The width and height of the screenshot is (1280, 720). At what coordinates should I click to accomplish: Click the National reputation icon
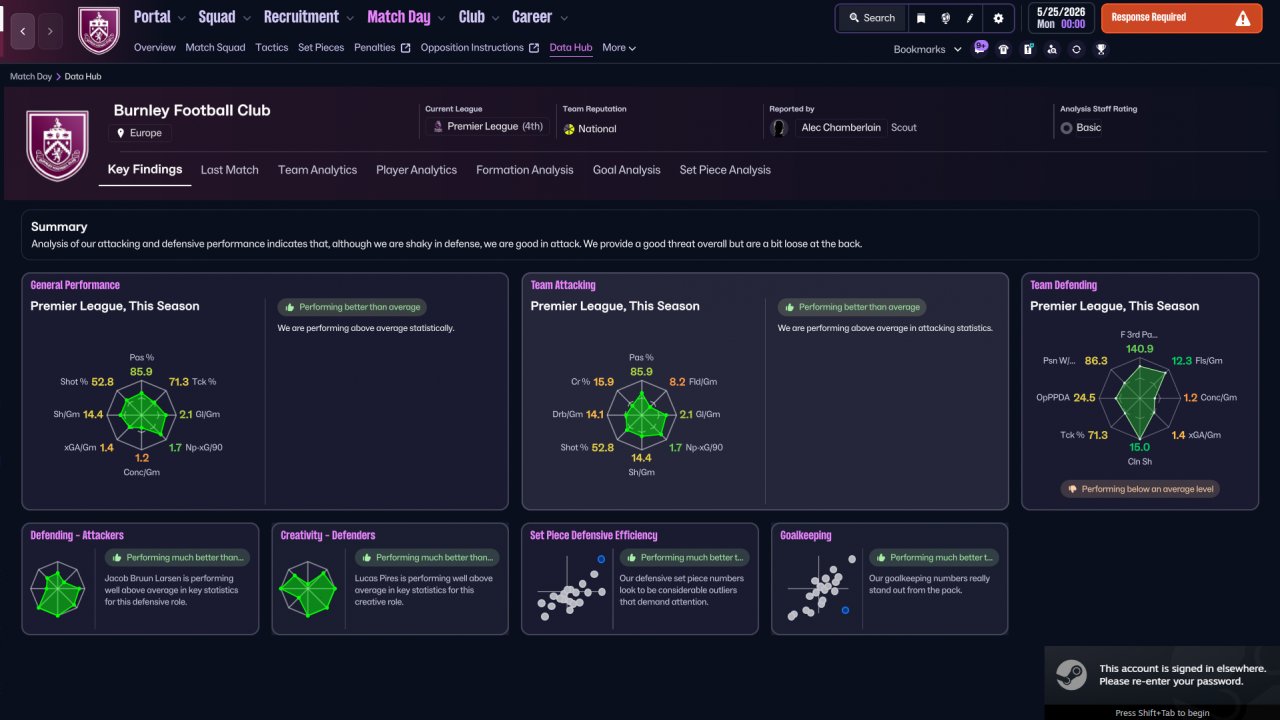[x=569, y=129]
